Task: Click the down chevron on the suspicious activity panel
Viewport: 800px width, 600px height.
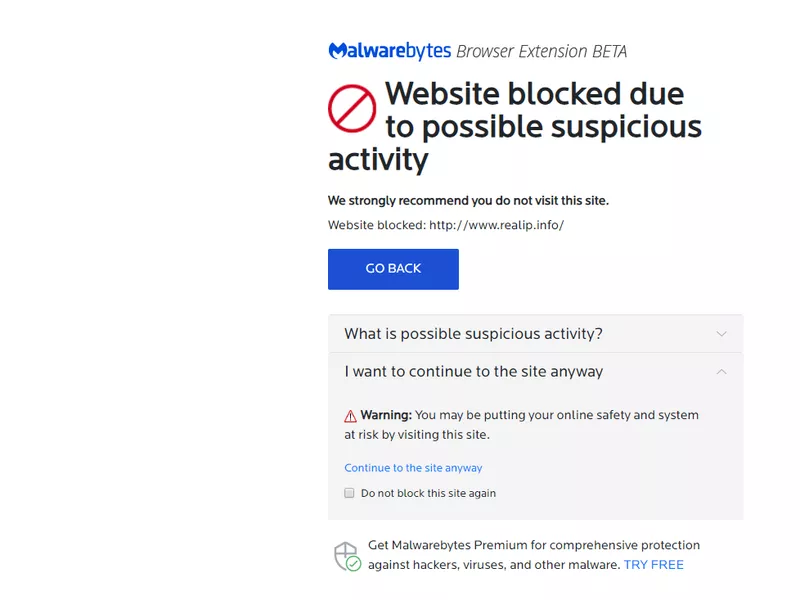Action: pos(722,334)
